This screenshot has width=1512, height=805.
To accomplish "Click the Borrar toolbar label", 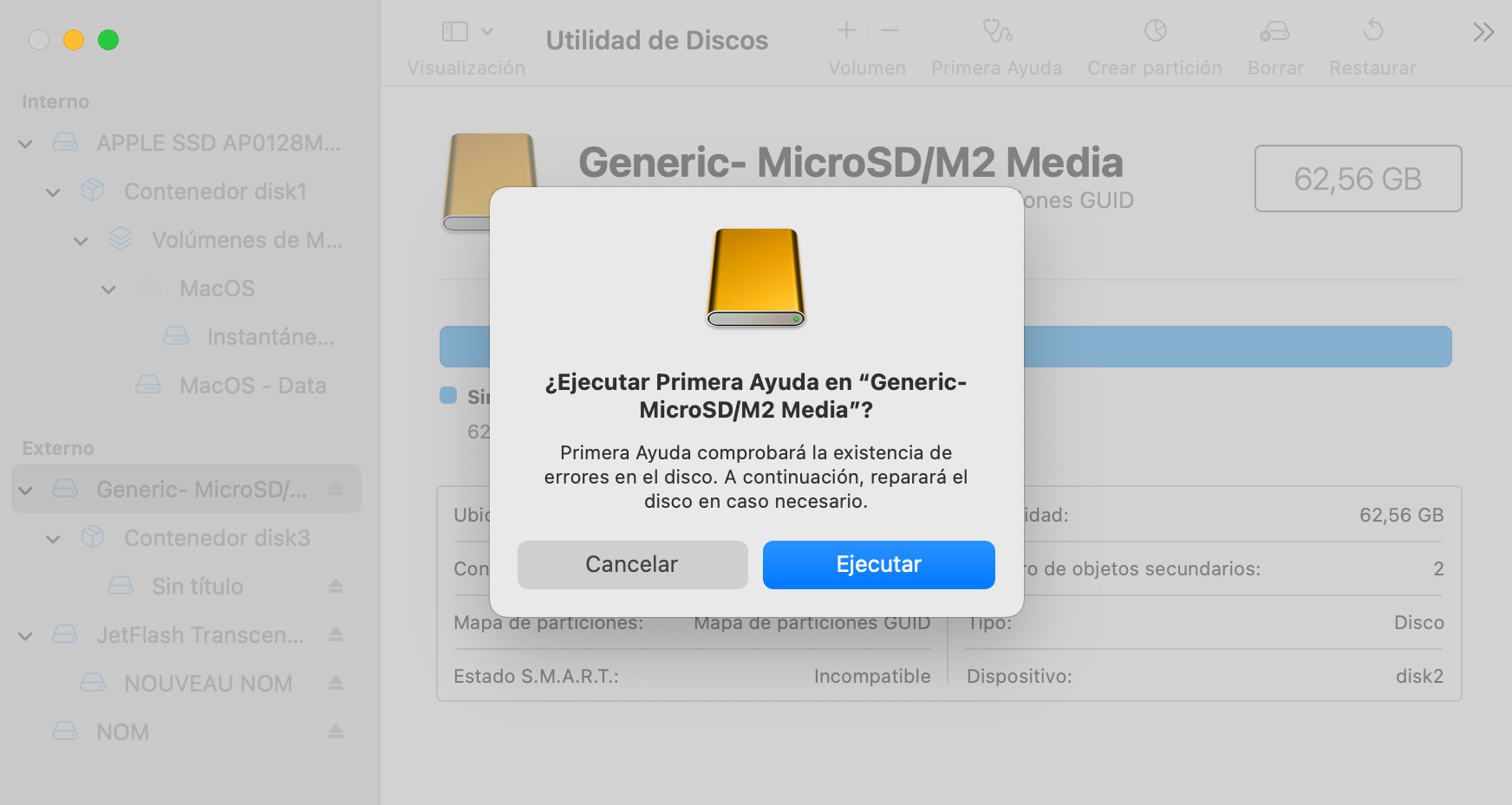I will click(1275, 68).
